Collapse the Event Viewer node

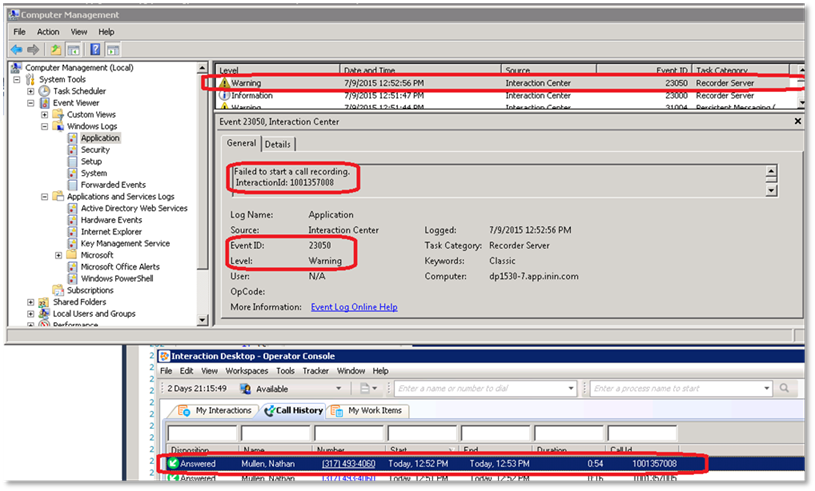click(31, 103)
